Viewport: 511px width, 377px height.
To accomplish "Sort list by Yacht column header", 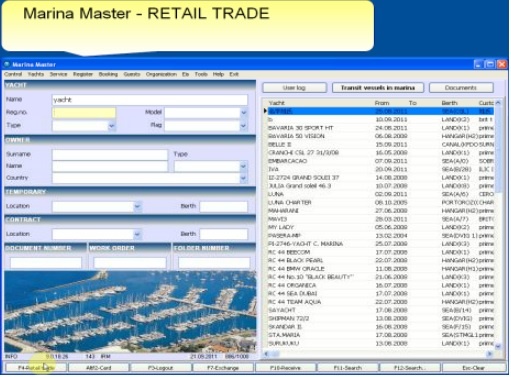I will tap(277, 103).
